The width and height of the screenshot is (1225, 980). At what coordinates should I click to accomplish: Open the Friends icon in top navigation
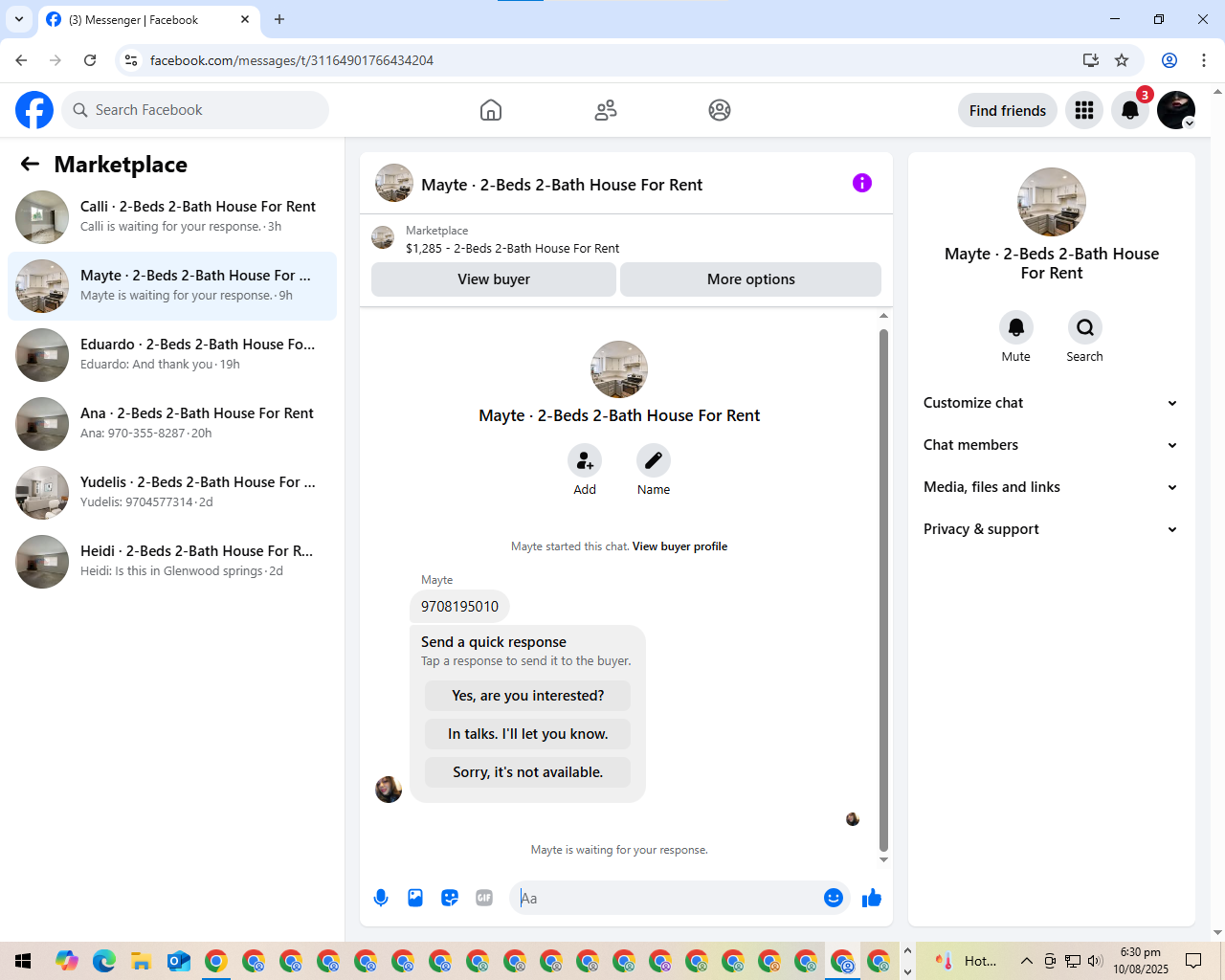click(x=606, y=110)
